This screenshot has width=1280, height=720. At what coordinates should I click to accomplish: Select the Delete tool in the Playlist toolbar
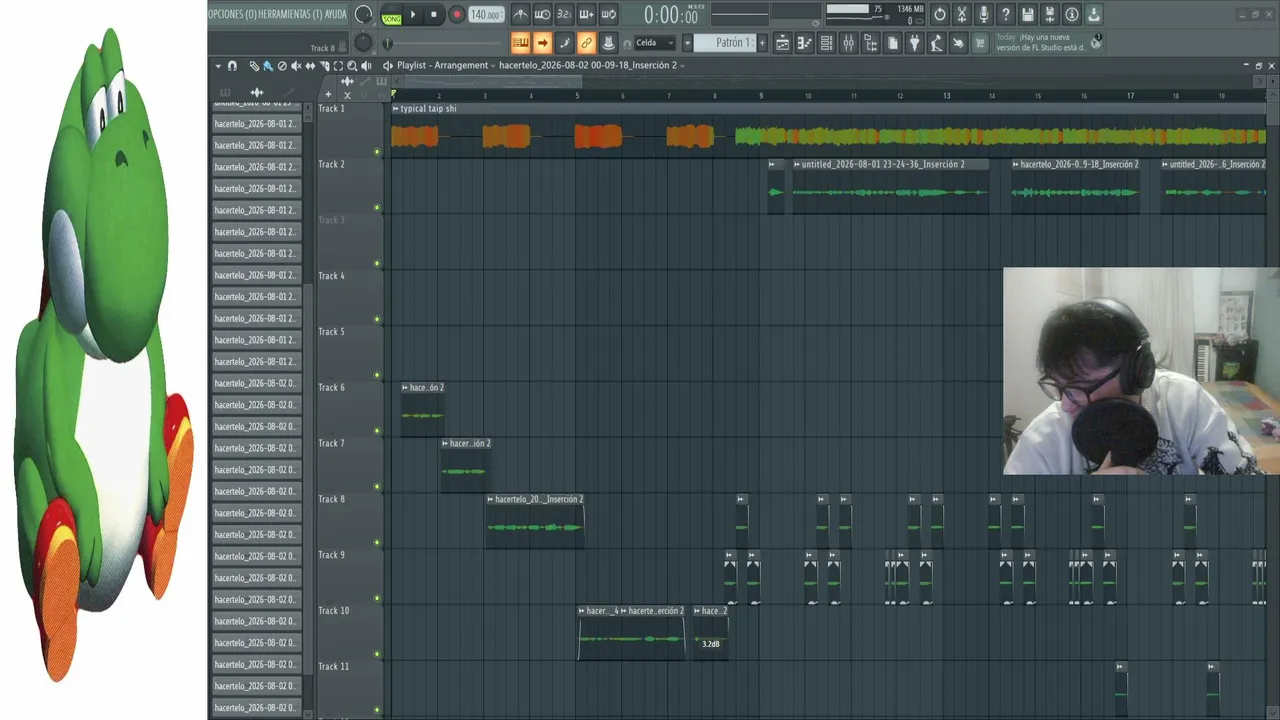(x=282, y=66)
